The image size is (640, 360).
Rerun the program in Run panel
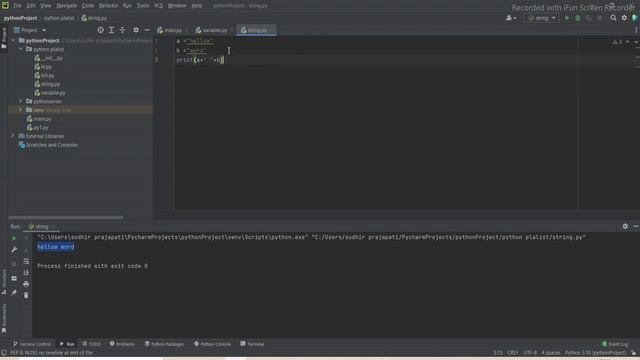[x=14, y=238]
